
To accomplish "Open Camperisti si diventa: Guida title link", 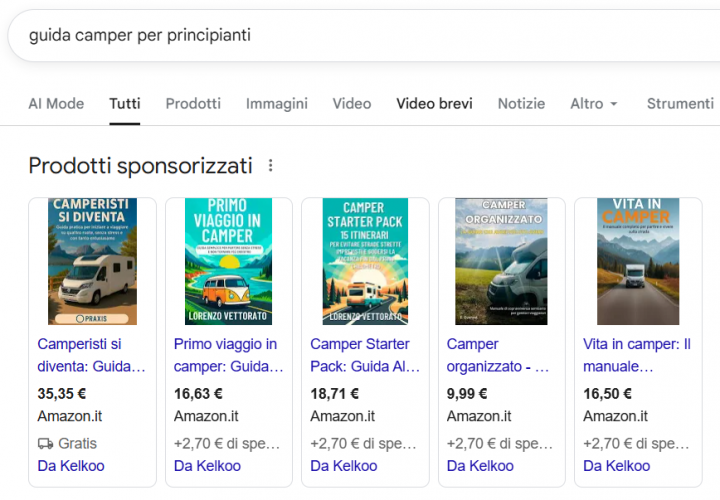I will (x=92, y=355).
